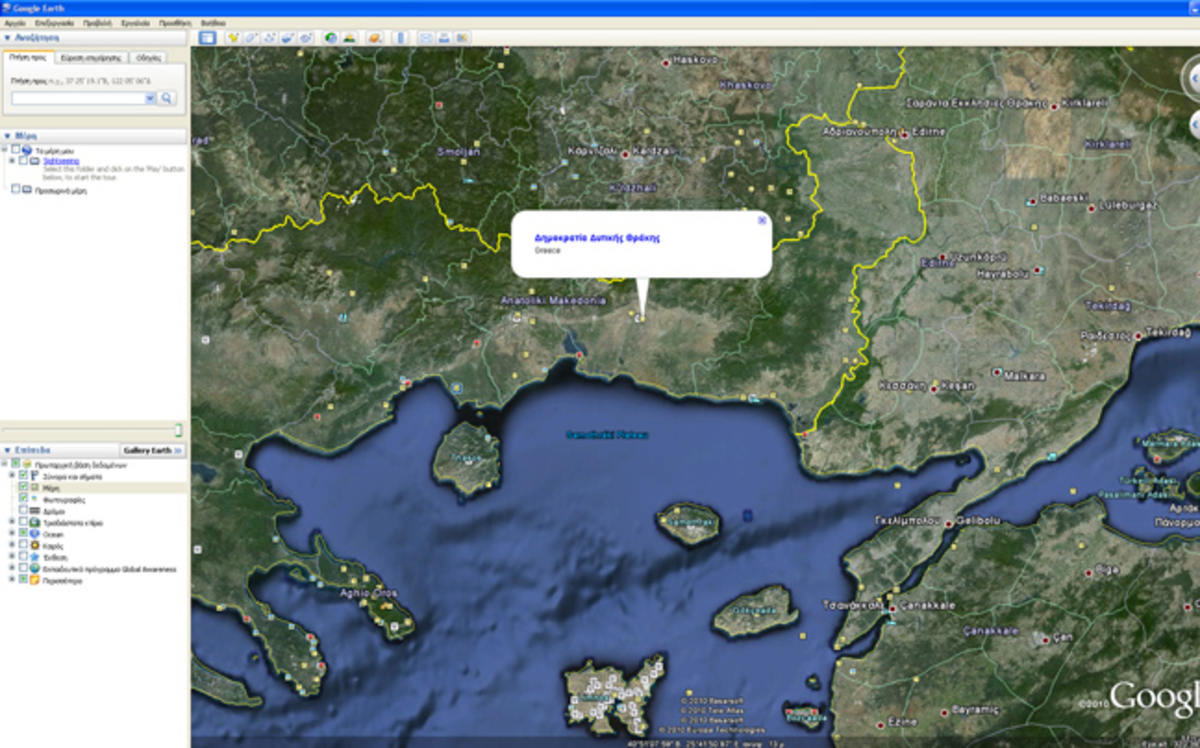
Task: Expand the Τρισδιάστατα κτίρια layer node
Action: pyautogui.click(x=12, y=522)
